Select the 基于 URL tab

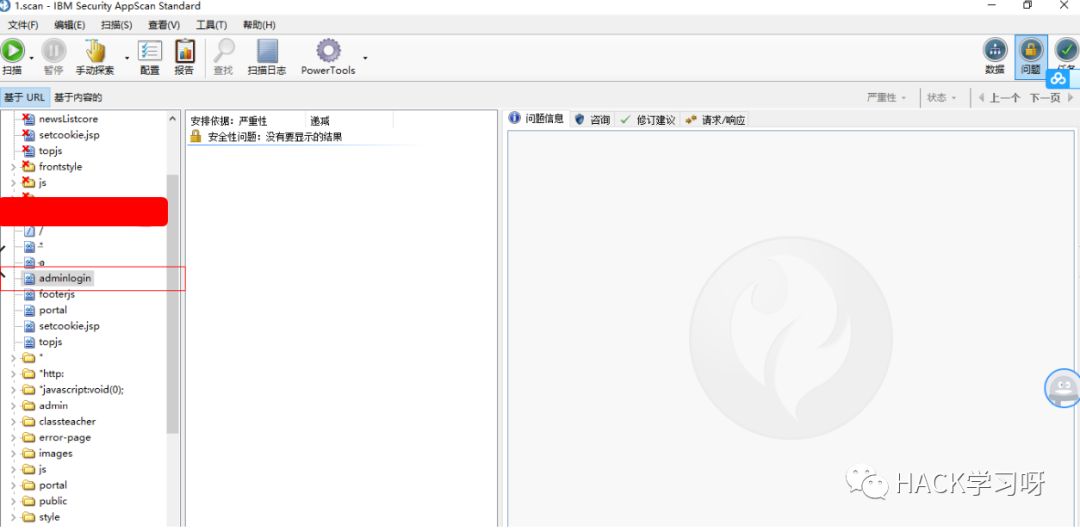(x=25, y=98)
